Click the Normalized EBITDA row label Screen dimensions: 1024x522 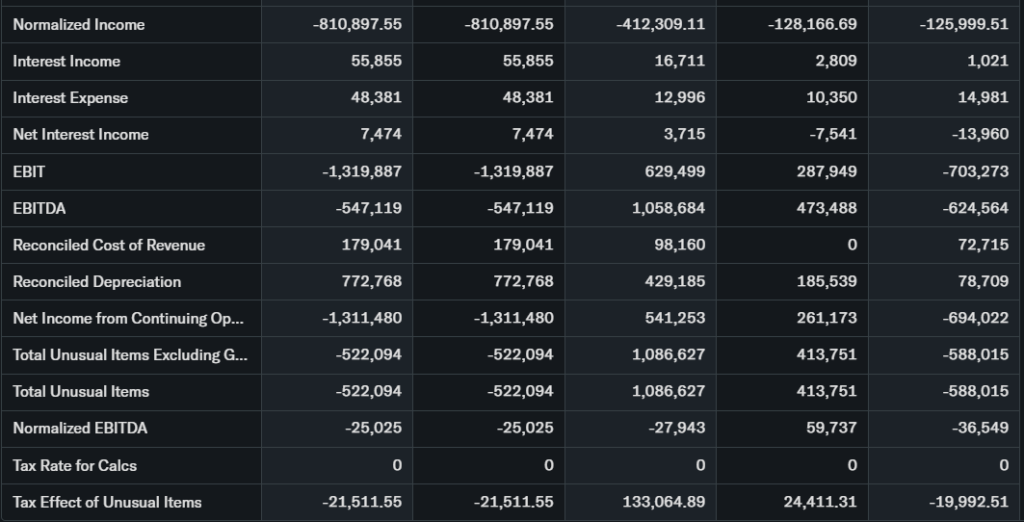(x=80, y=428)
